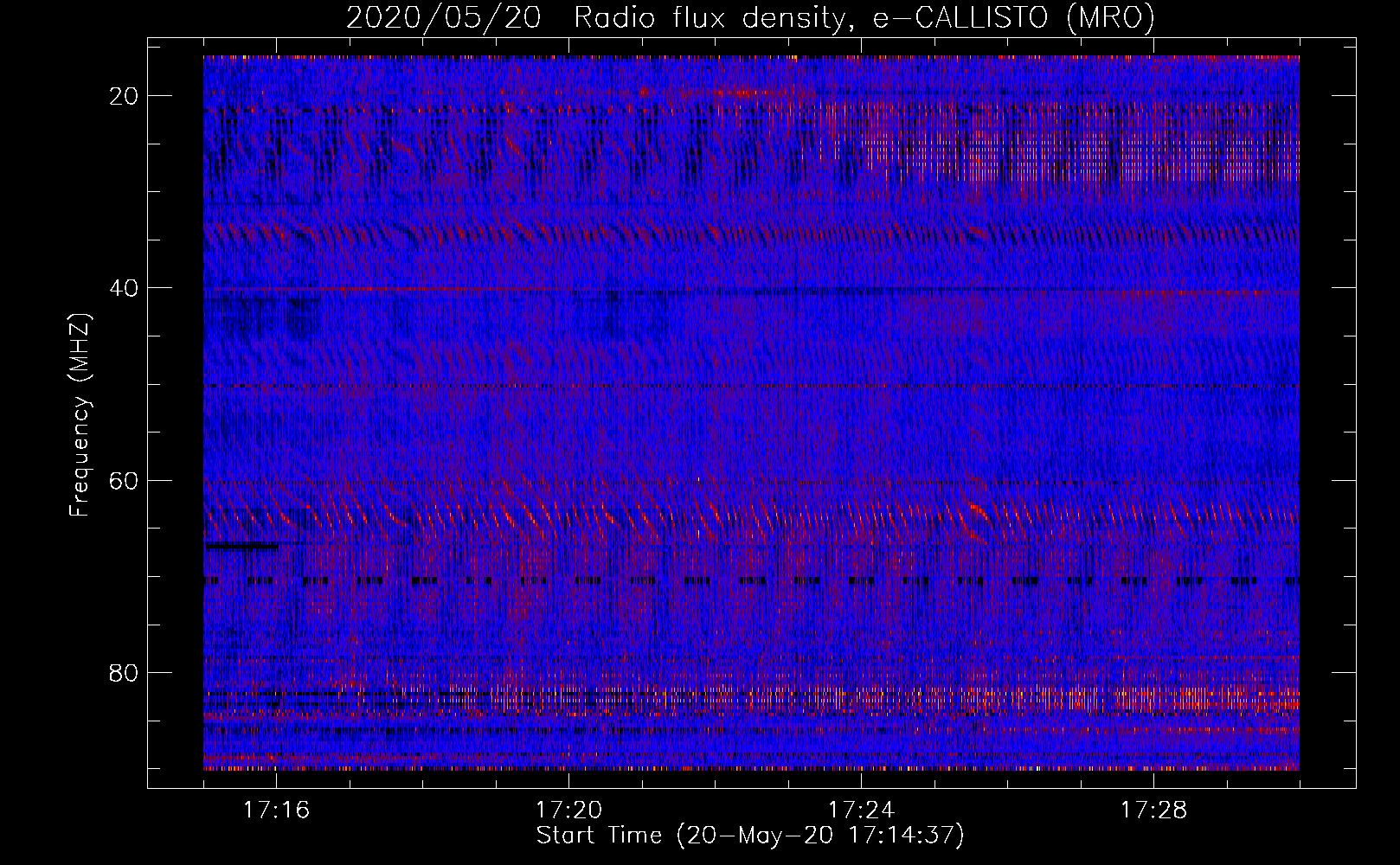Screen dimensions: 1400x865
Task: Click the 17:20 time tick label
Action: tap(568, 811)
